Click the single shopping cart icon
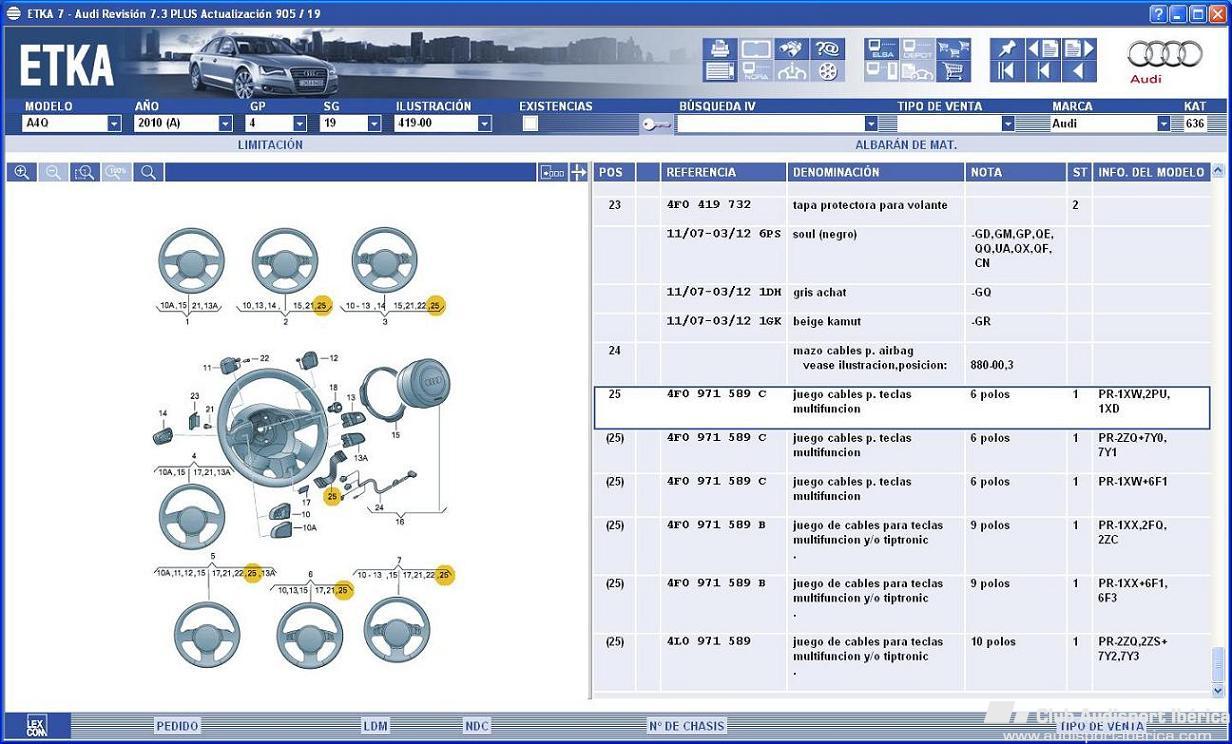The image size is (1232, 744). coord(953,71)
